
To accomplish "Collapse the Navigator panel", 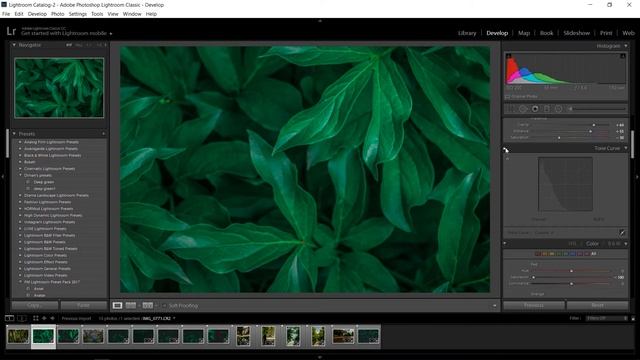I will (x=14, y=45).
